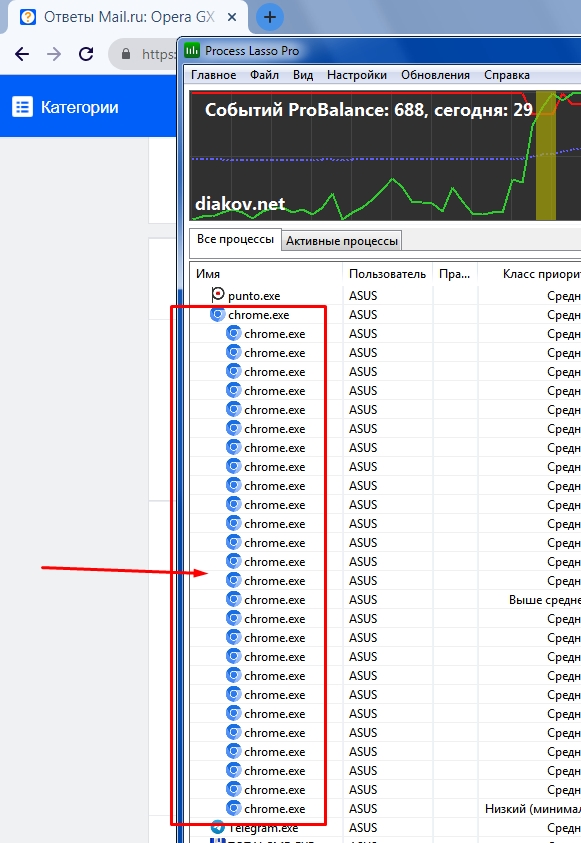Open the Вид menu
Viewport: 581px width, 843px height.
click(x=303, y=75)
